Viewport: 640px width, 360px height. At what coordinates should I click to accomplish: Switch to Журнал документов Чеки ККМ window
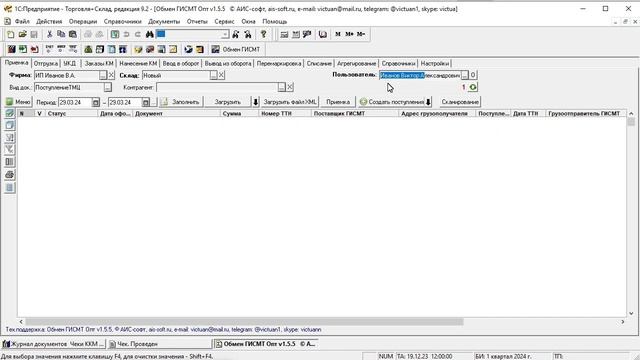tap(53, 344)
